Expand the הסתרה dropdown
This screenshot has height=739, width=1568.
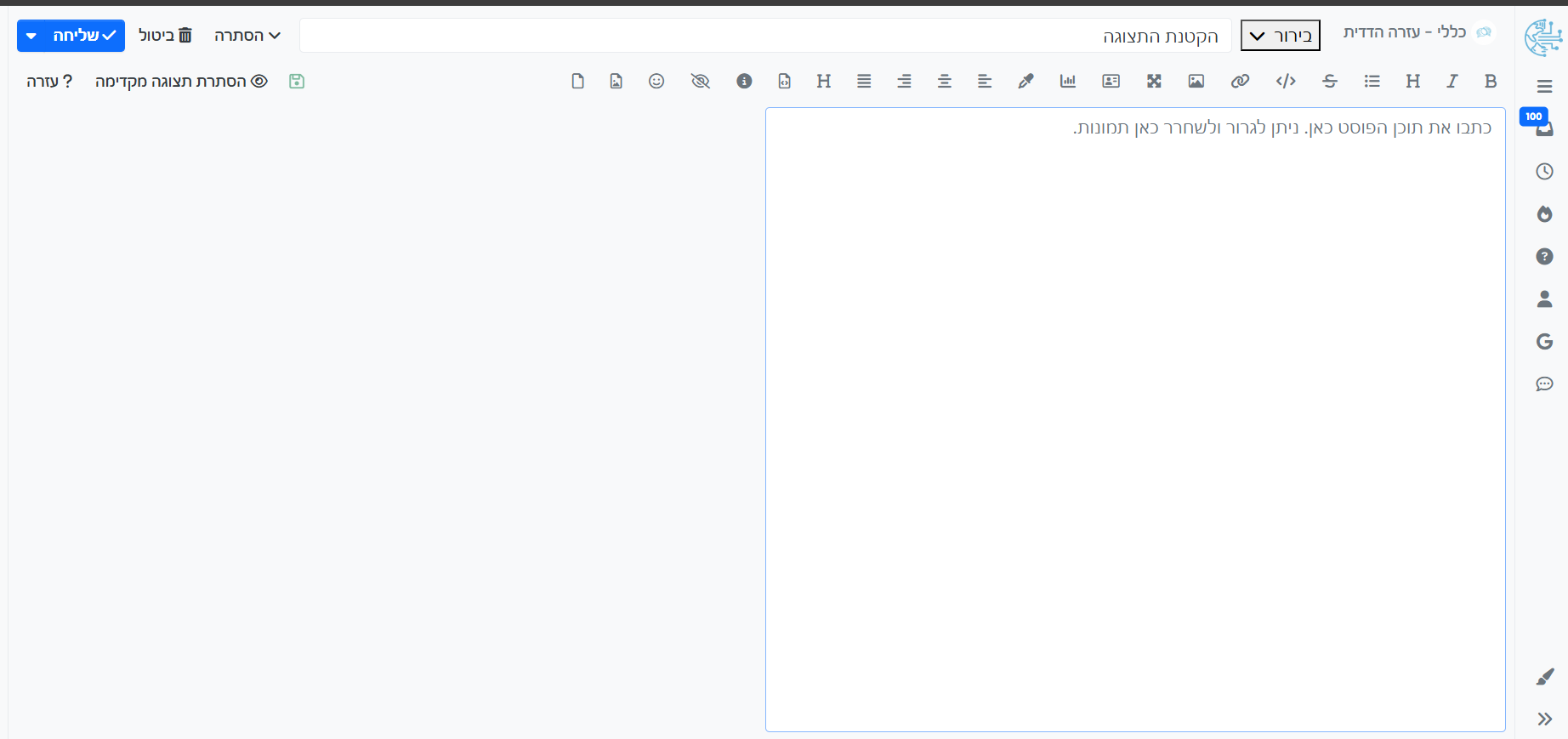[247, 36]
